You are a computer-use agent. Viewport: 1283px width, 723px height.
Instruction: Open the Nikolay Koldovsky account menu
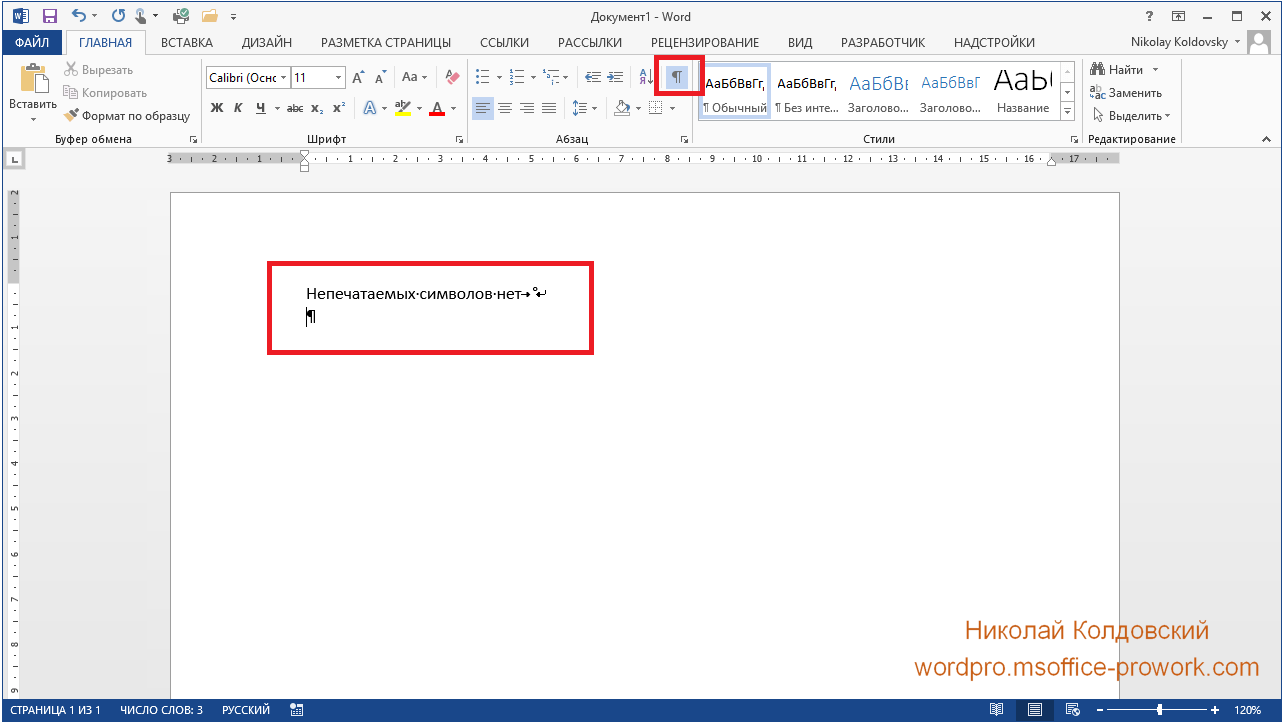coord(1186,42)
